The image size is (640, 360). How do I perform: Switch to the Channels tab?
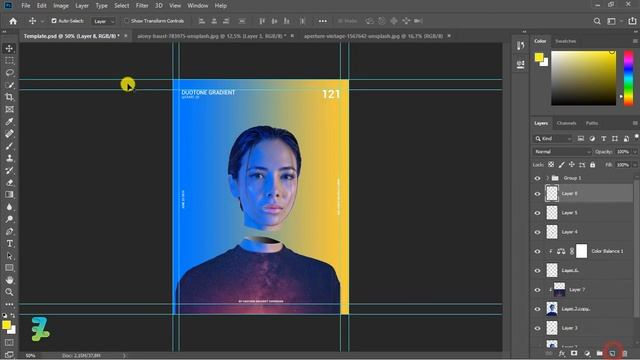click(566, 123)
